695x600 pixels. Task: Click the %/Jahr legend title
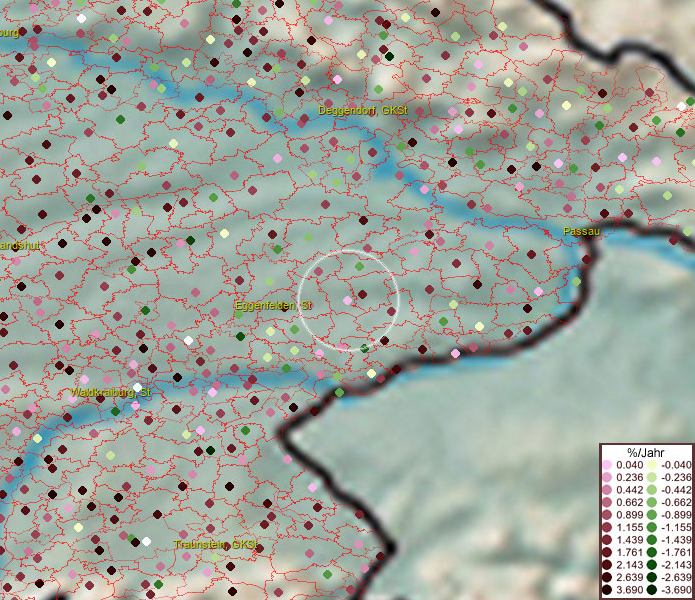(645, 452)
